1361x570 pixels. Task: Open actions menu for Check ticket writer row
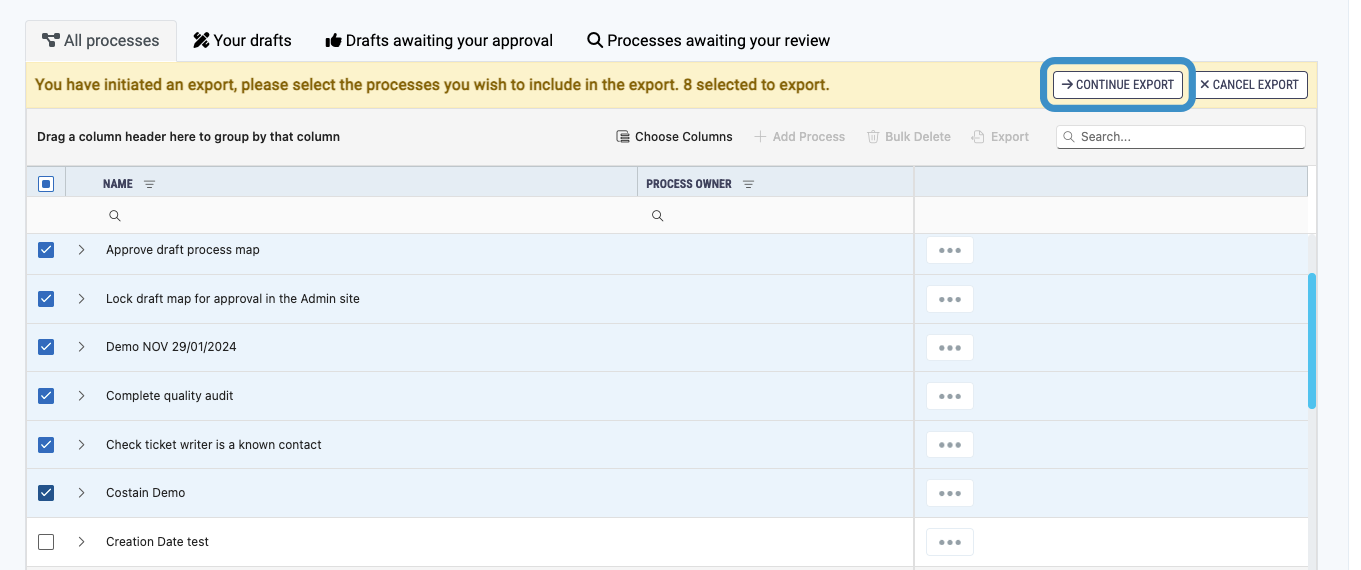[950, 445]
